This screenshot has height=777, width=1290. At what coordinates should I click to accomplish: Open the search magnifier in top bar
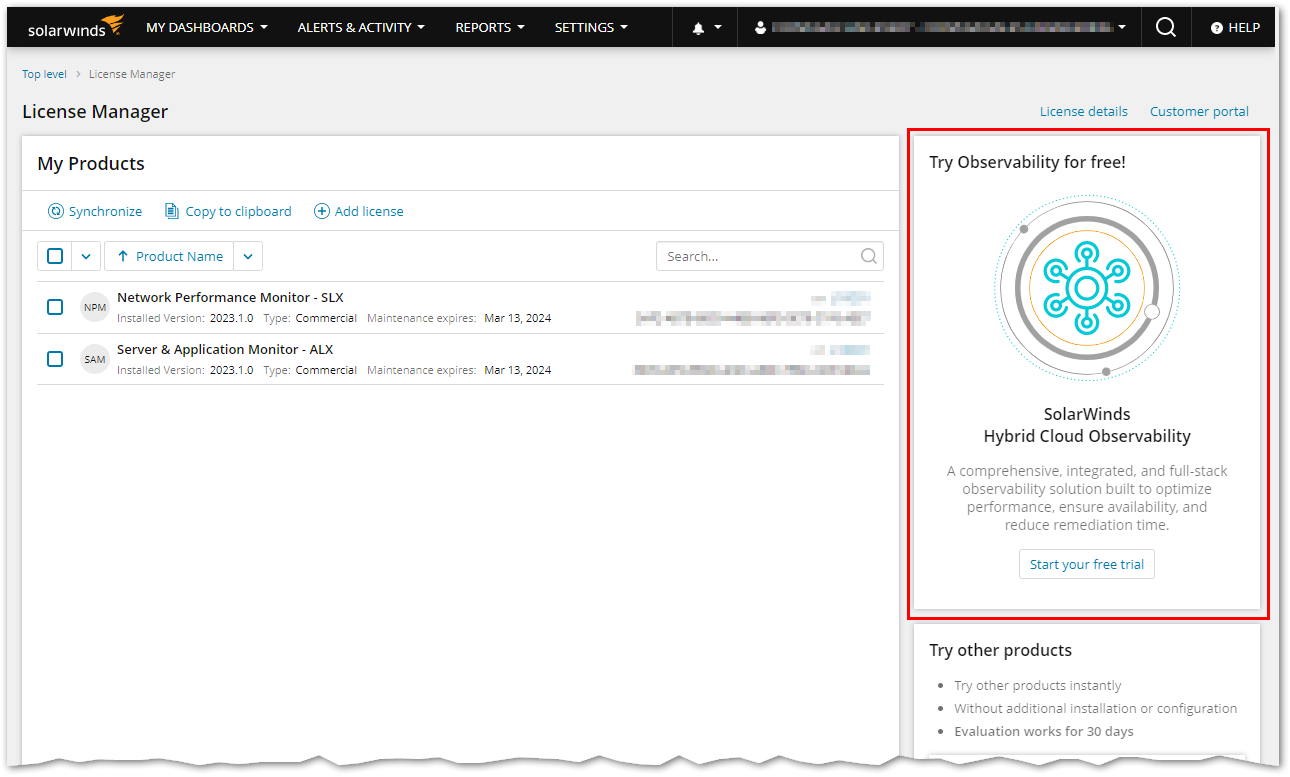point(1165,27)
